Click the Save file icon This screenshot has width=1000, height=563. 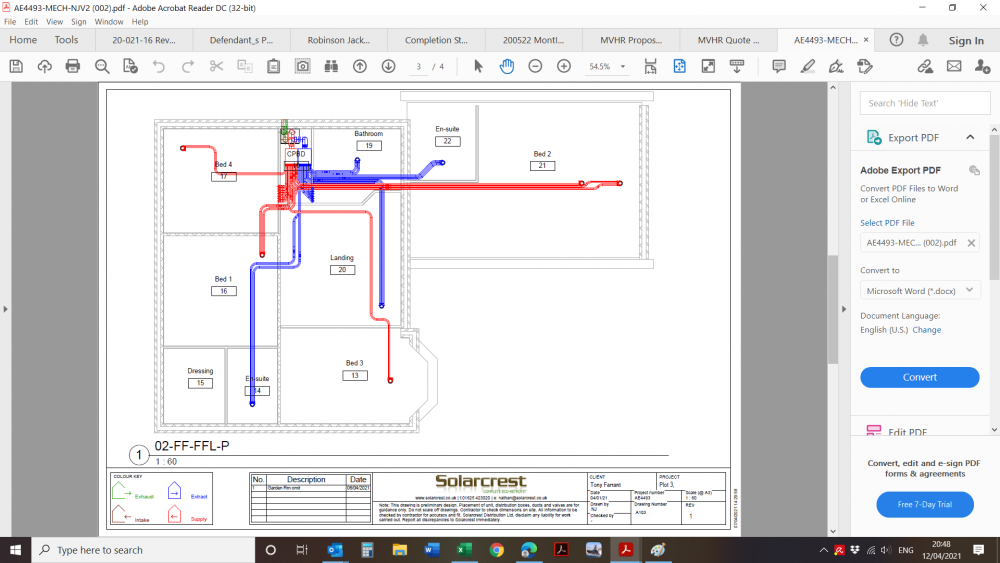tap(17, 66)
